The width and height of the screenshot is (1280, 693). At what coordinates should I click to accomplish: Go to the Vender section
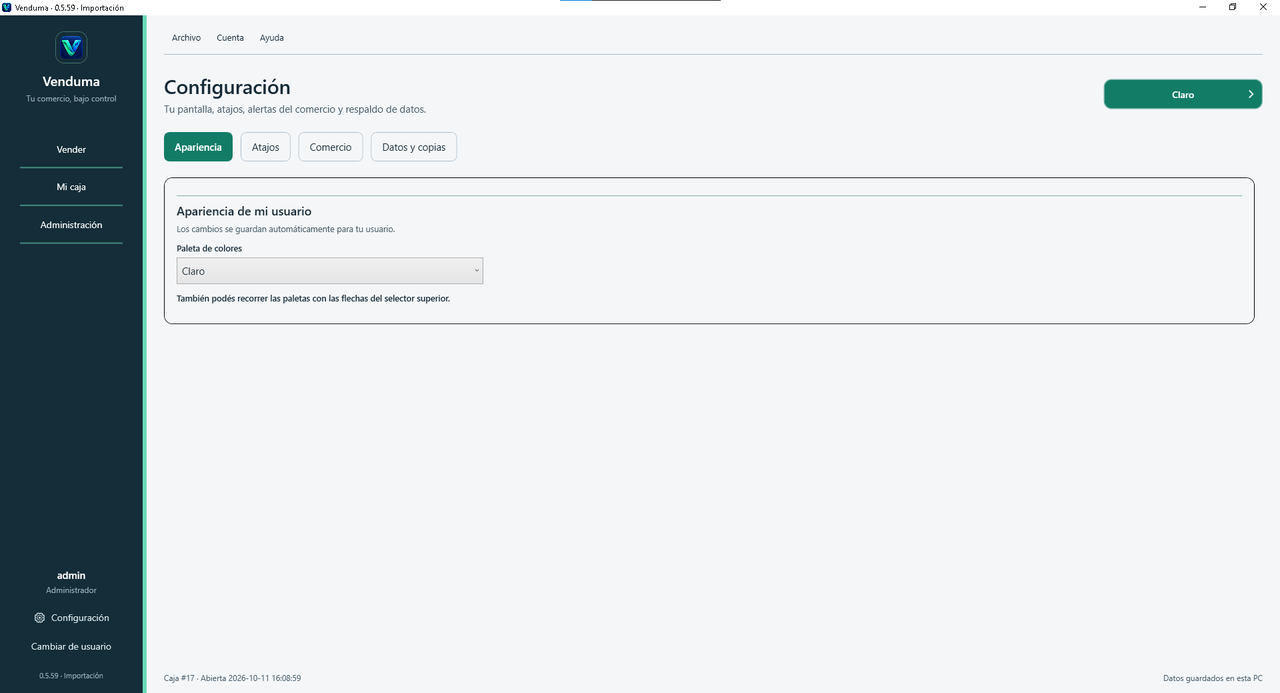(71, 149)
